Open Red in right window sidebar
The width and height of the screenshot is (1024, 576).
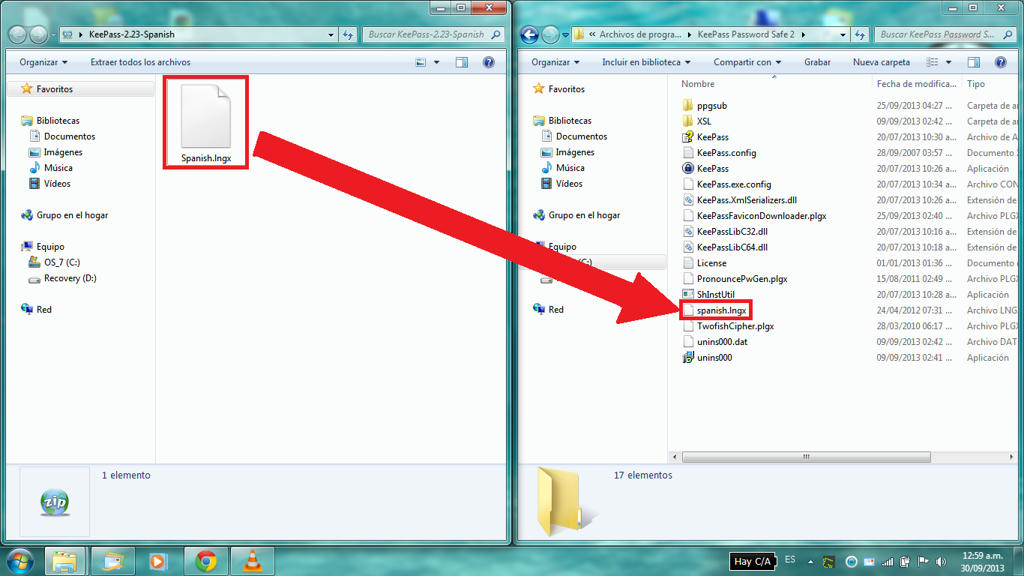point(556,310)
